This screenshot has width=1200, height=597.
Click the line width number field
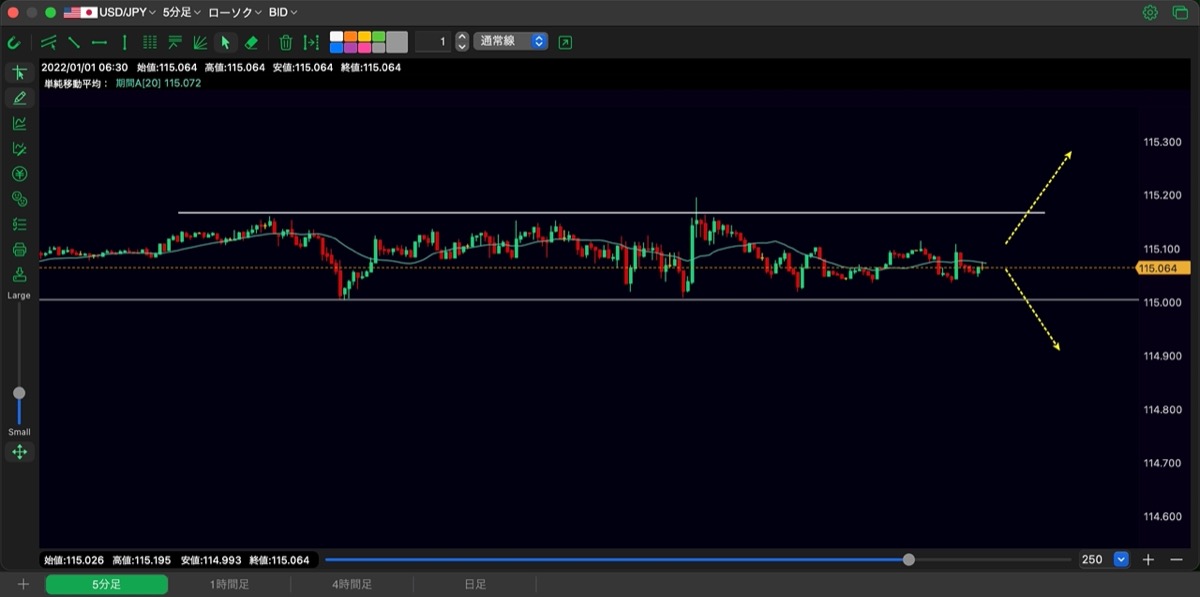tap(432, 42)
